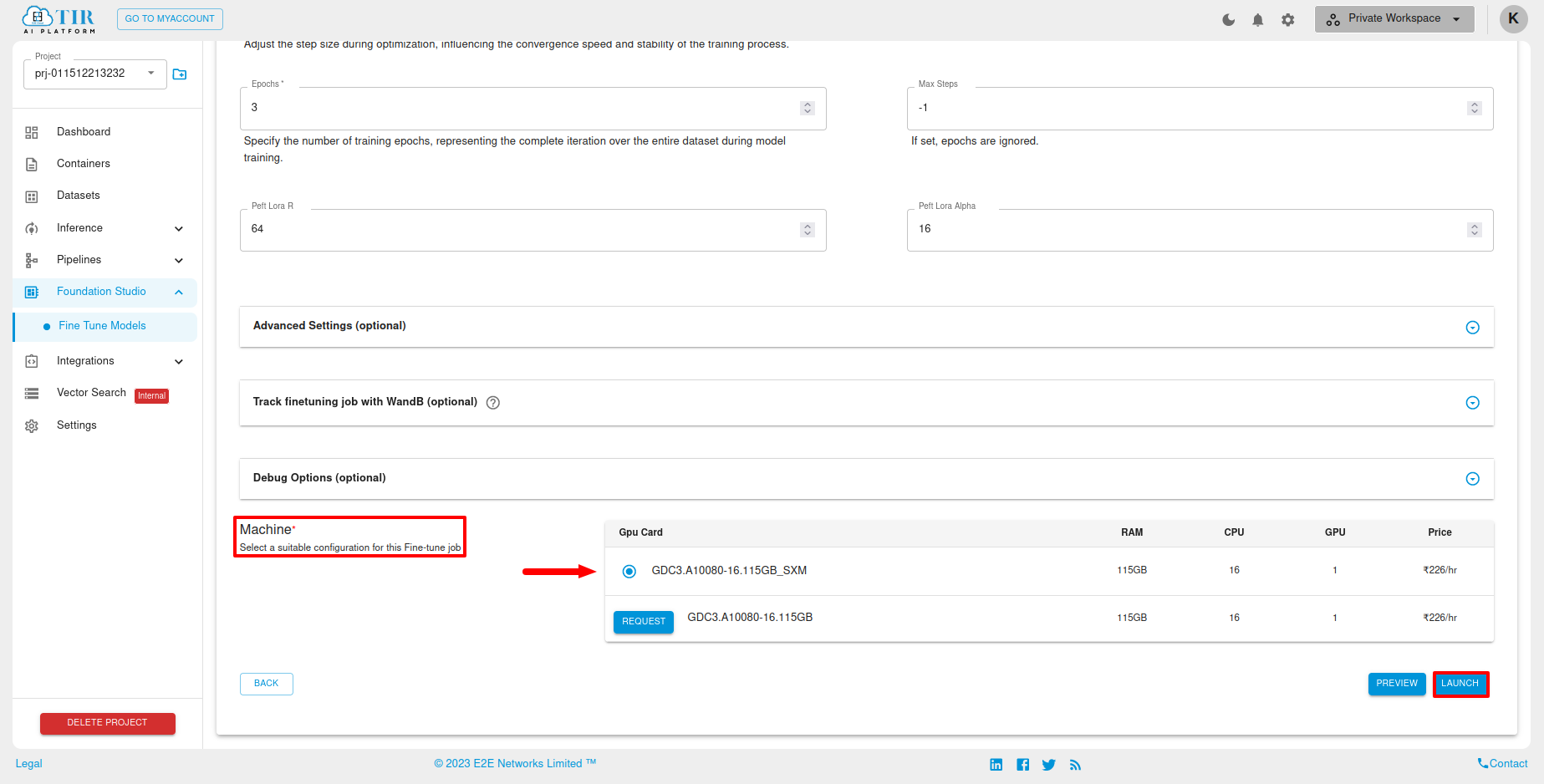
Task: Open RSS feed footer icon
Action: pos(1075,765)
